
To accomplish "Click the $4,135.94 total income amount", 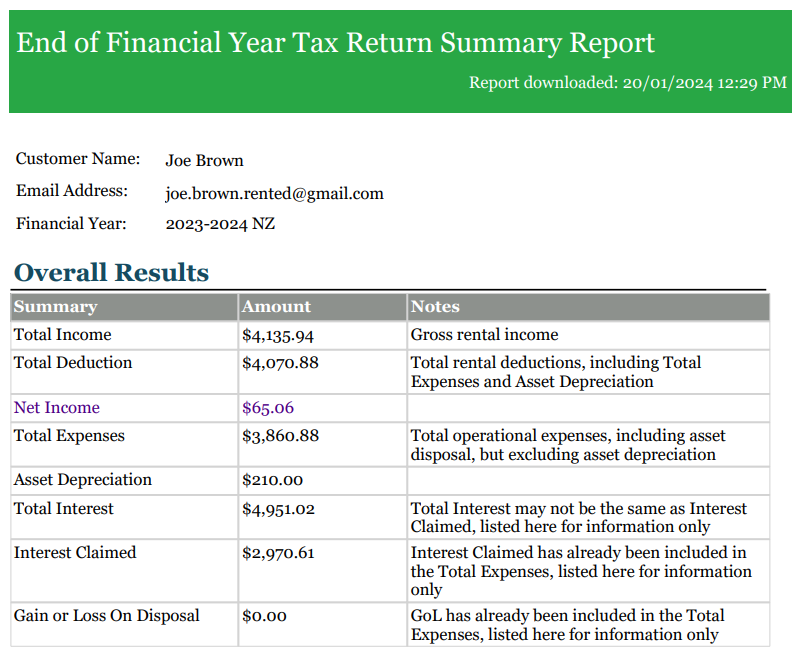I will pos(278,335).
